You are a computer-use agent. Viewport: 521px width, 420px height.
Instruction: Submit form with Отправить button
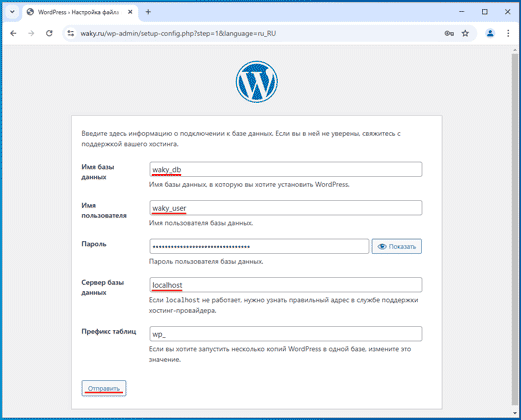(x=104, y=388)
